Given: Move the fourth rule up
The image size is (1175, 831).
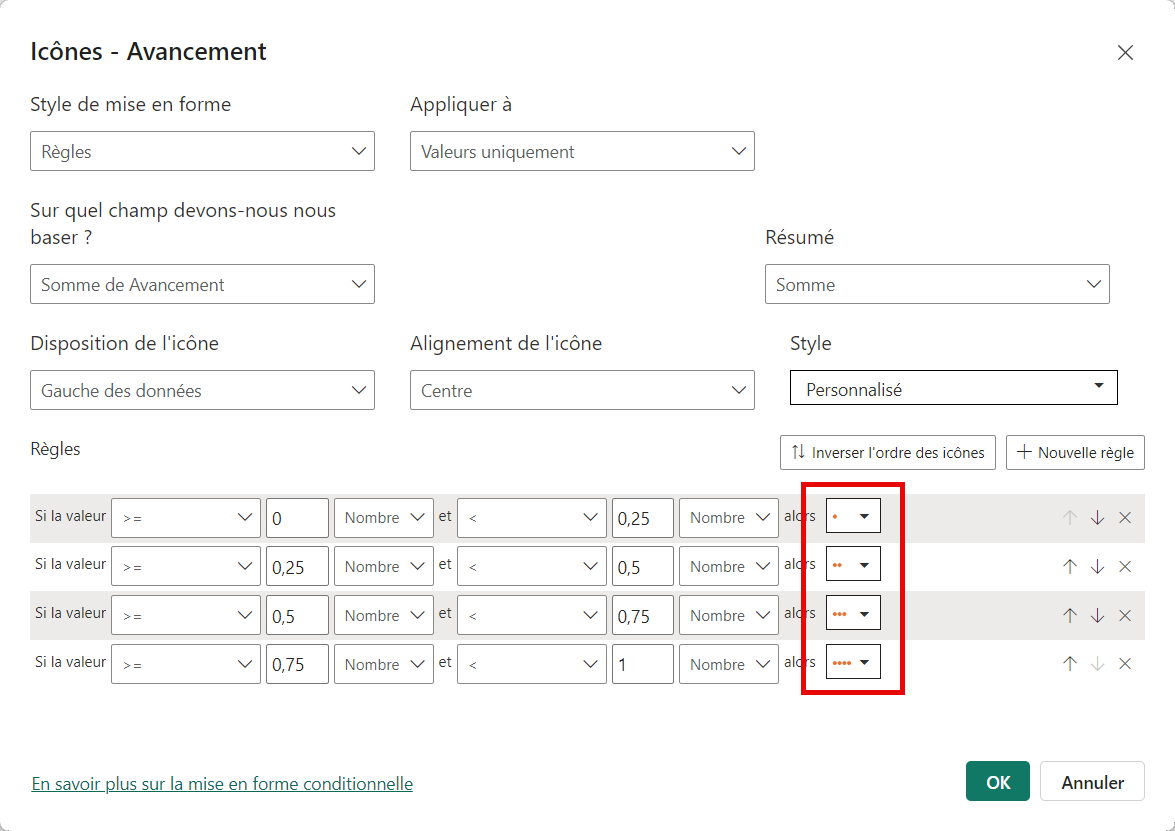Looking at the screenshot, I should [1069, 664].
